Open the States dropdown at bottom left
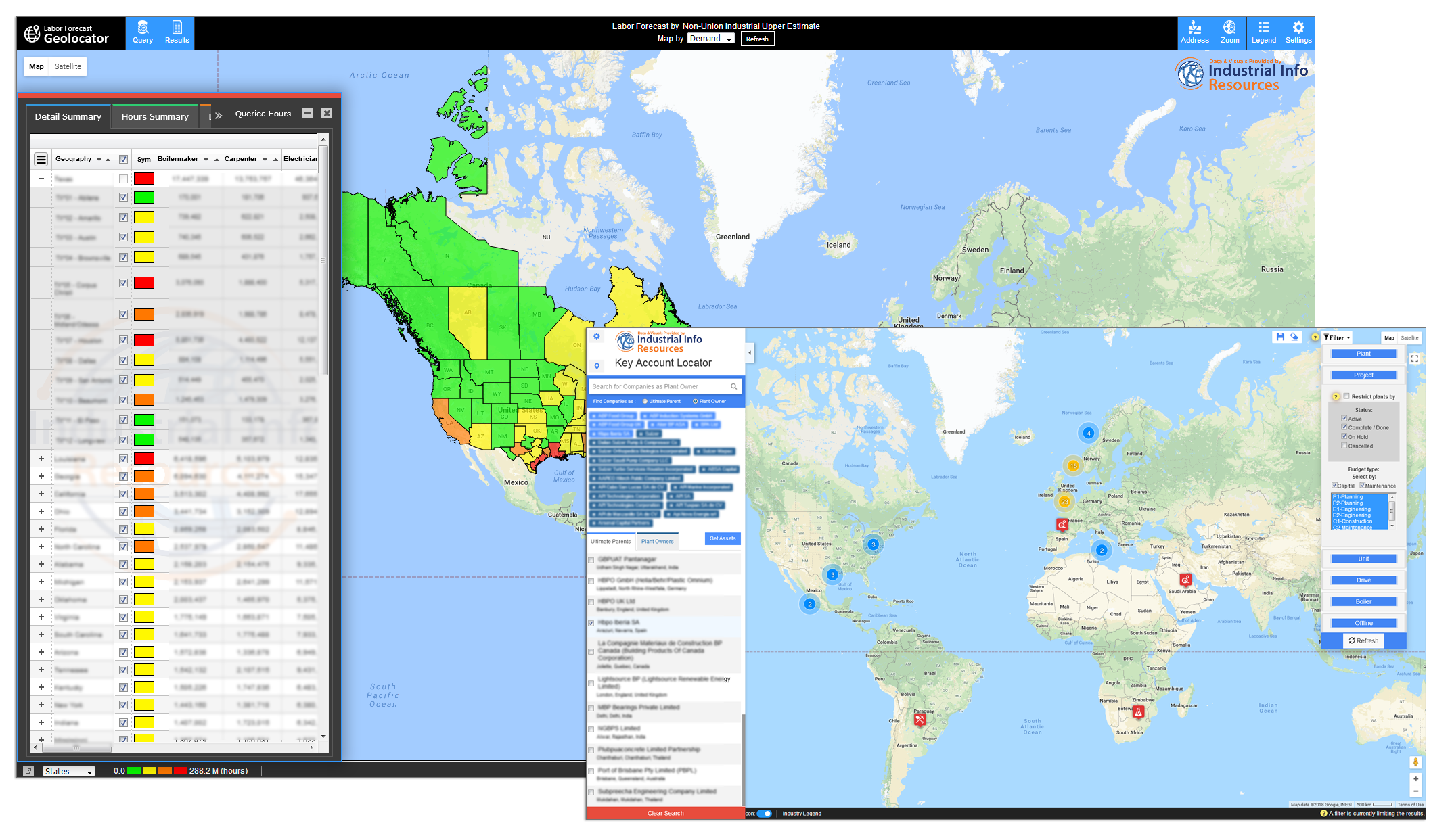 point(68,771)
